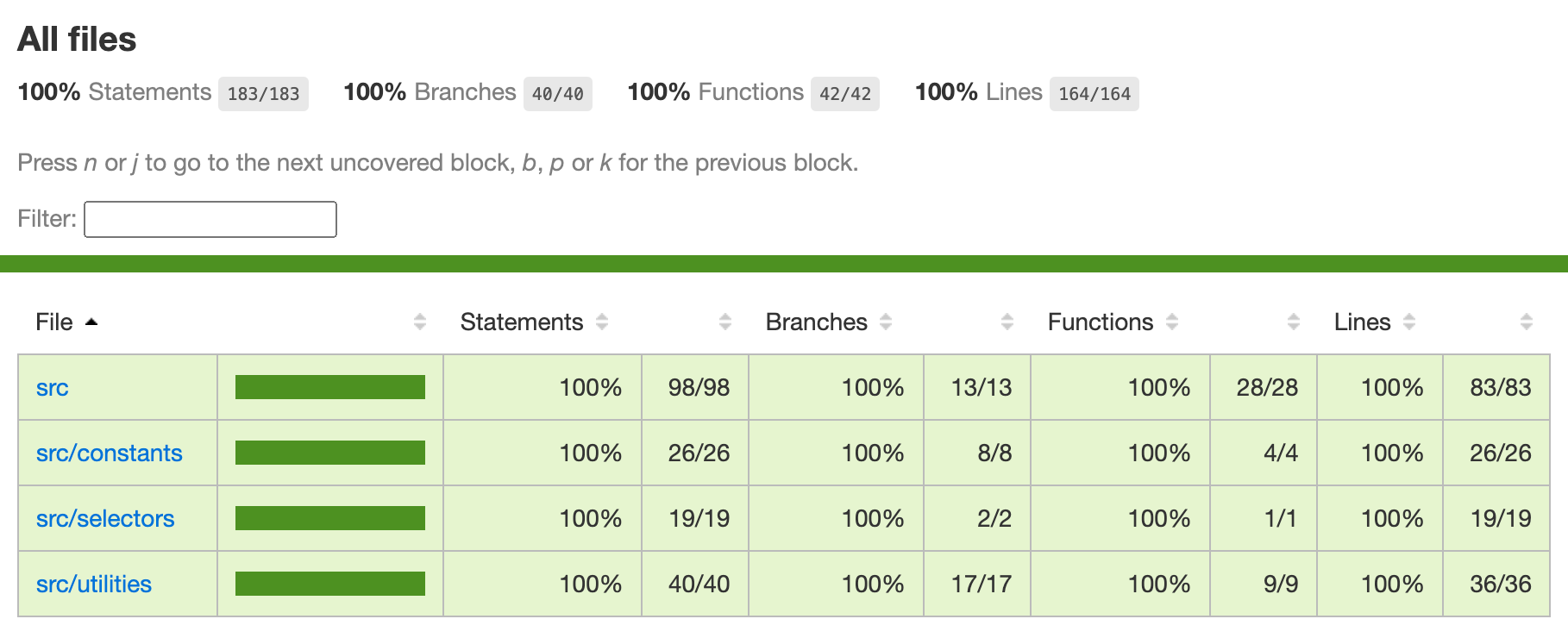1568x644 pixels.
Task: Open the src folder link
Action: [x=52, y=388]
